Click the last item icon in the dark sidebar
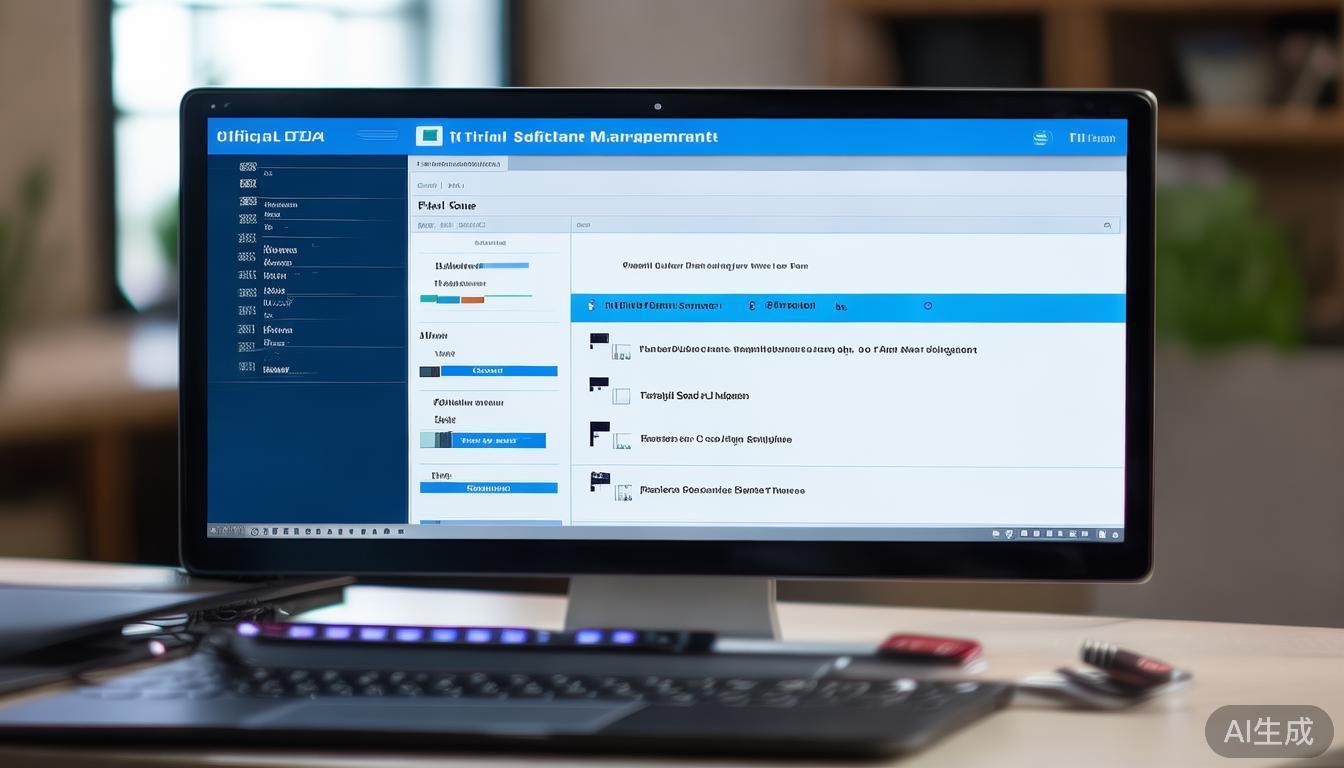Image resolution: width=1344 pixels, height=768 pixels. [x=247, y=367]
